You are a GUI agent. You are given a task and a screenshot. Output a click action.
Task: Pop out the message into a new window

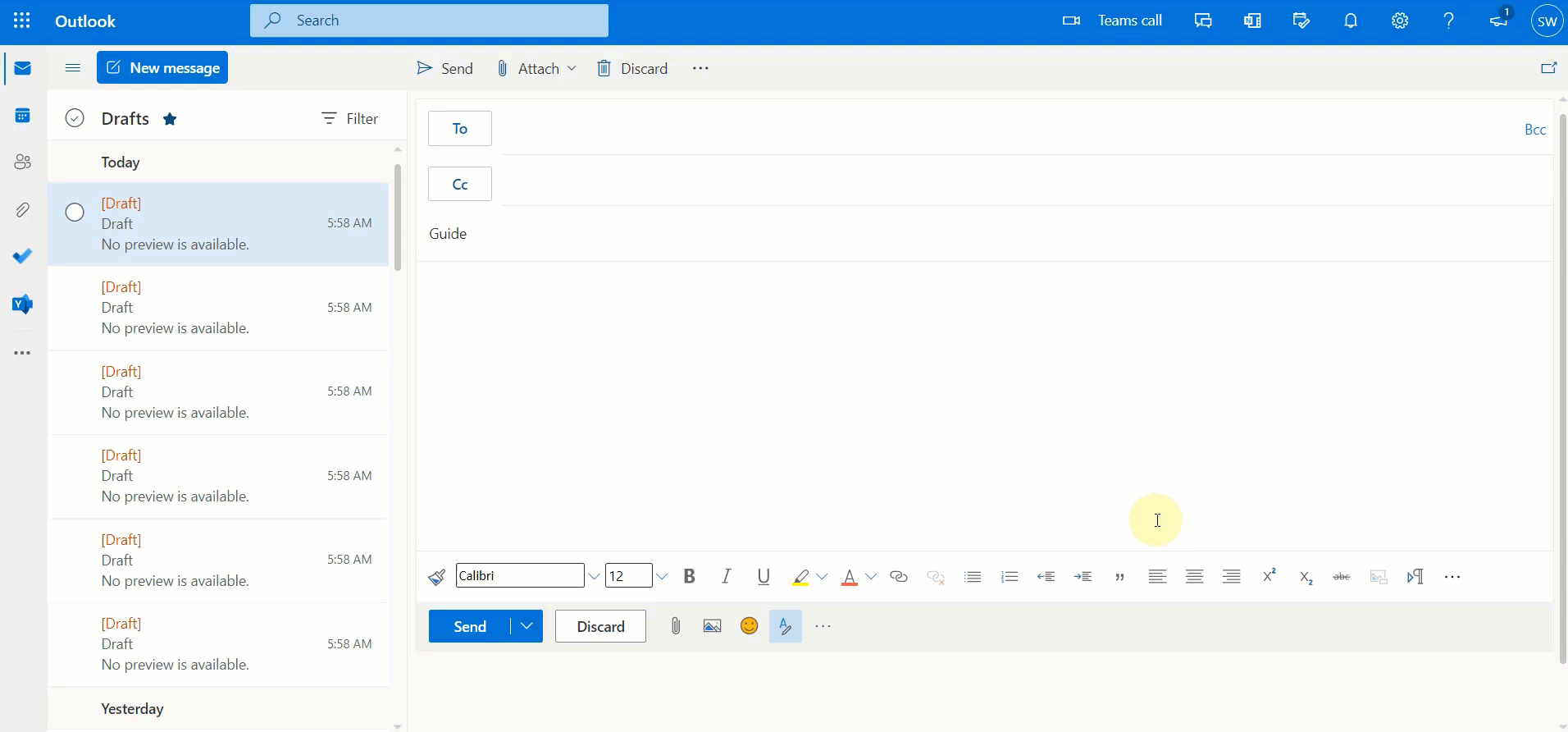1549,68
